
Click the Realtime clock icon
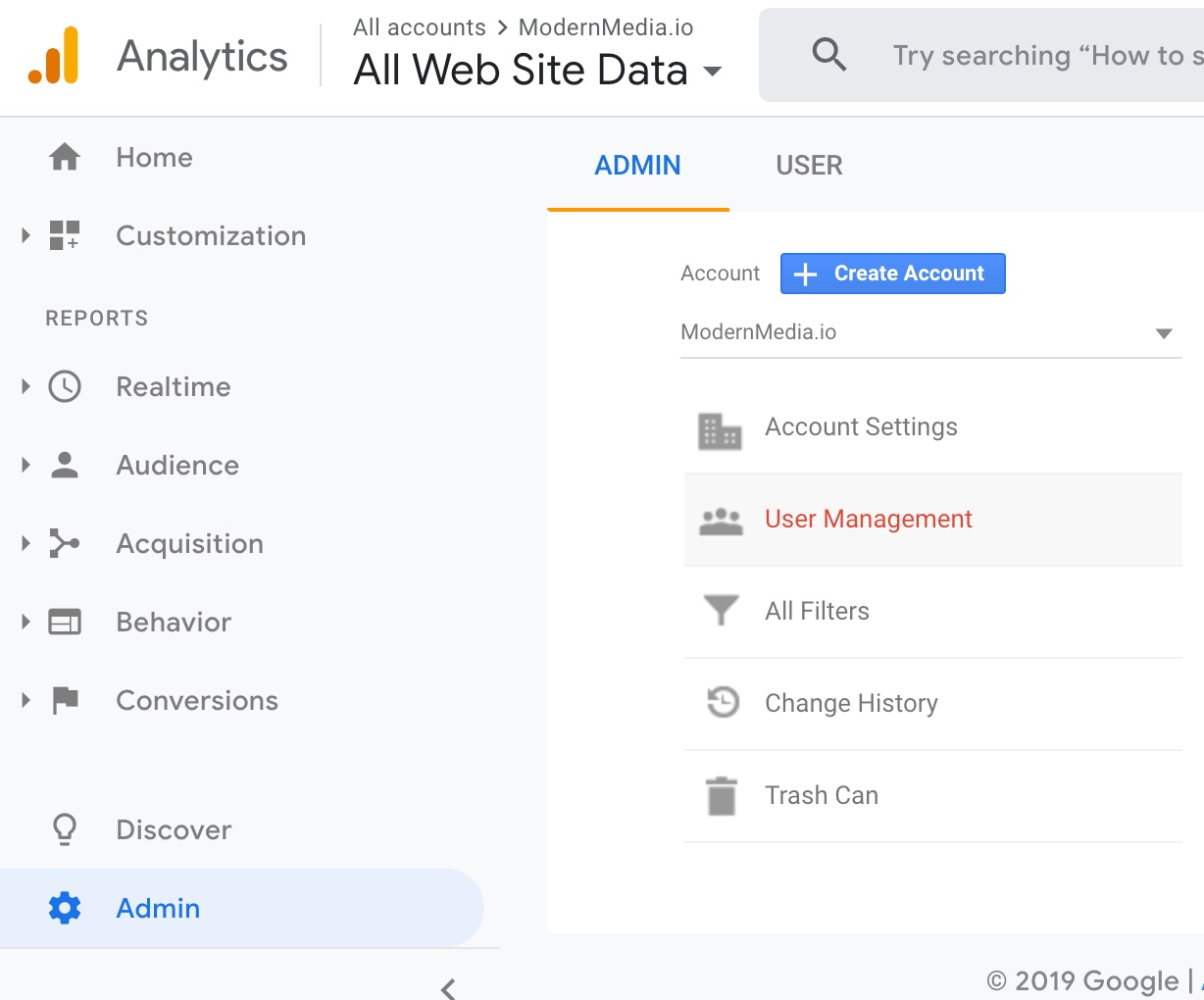[65, 386]
